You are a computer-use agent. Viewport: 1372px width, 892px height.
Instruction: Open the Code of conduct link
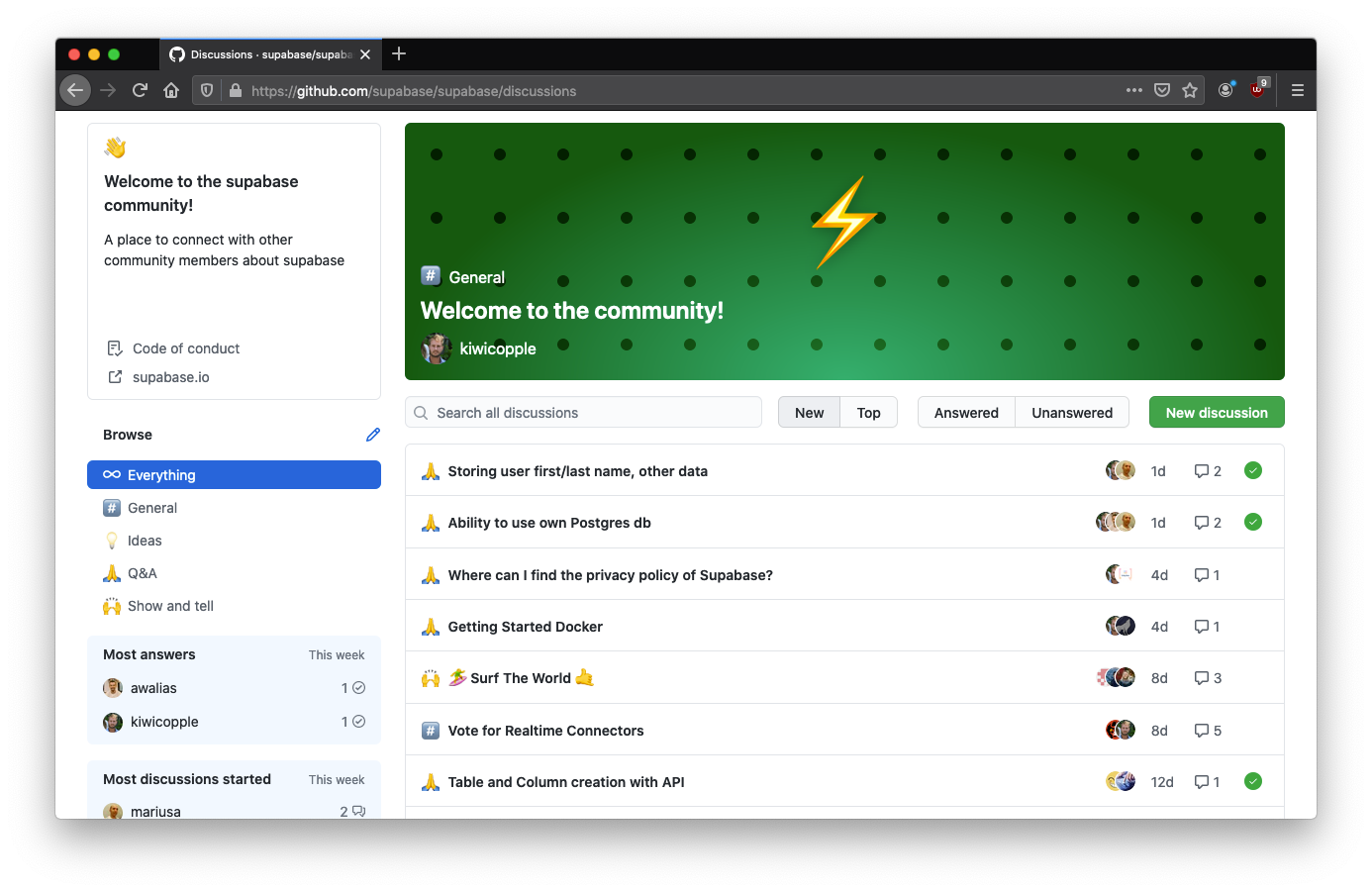pyautogui.click(x=186, y=348)
